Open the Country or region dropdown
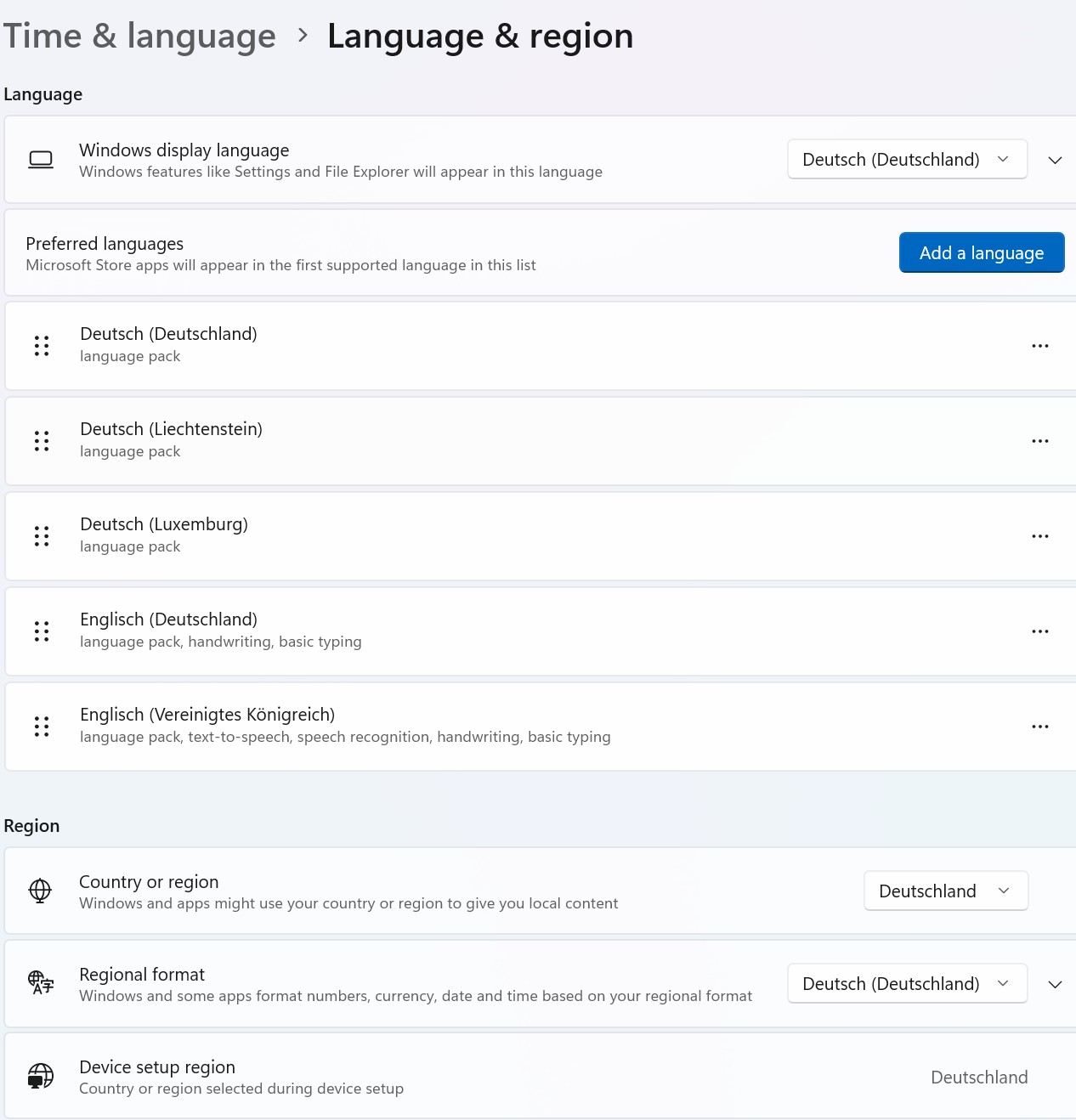 click(x=945, y=891)
